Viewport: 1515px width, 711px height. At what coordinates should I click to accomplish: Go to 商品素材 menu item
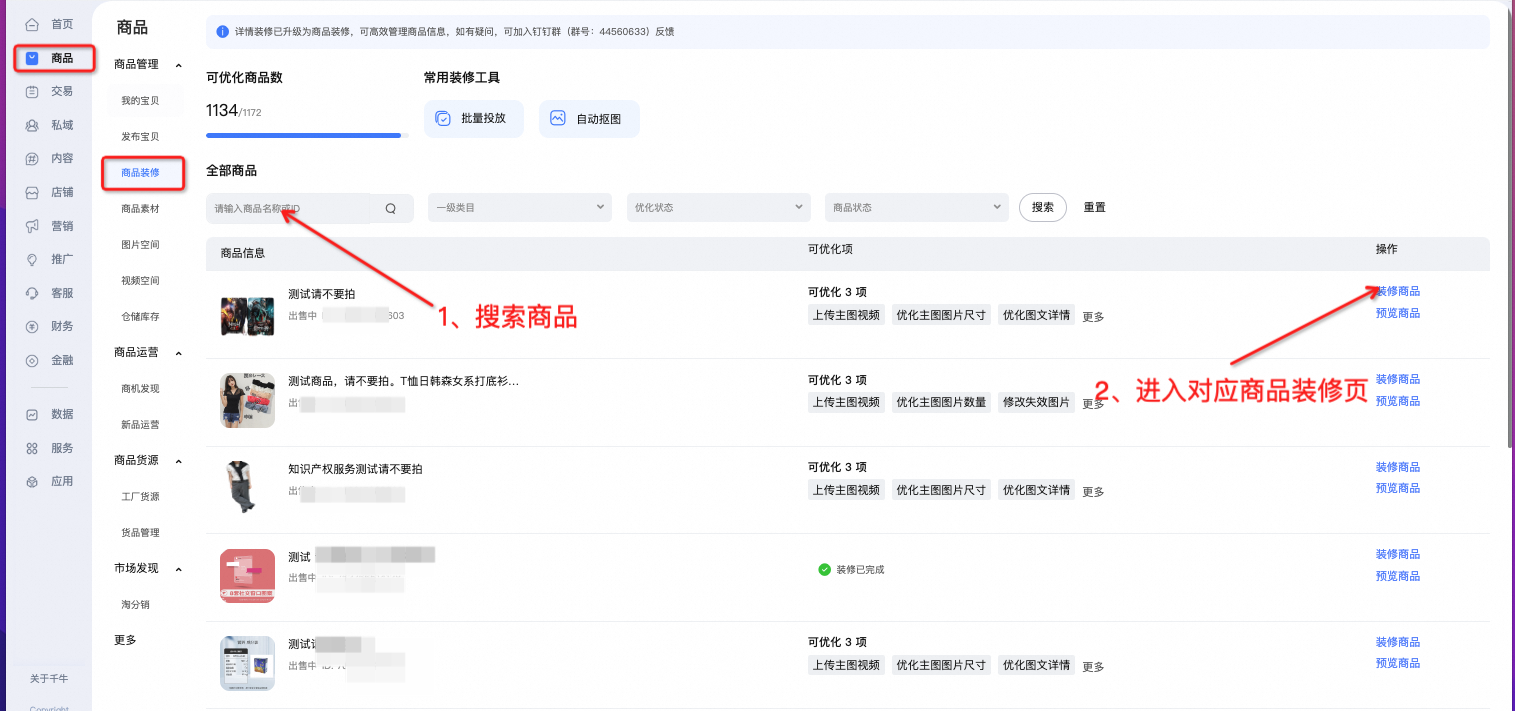(140, 209)
